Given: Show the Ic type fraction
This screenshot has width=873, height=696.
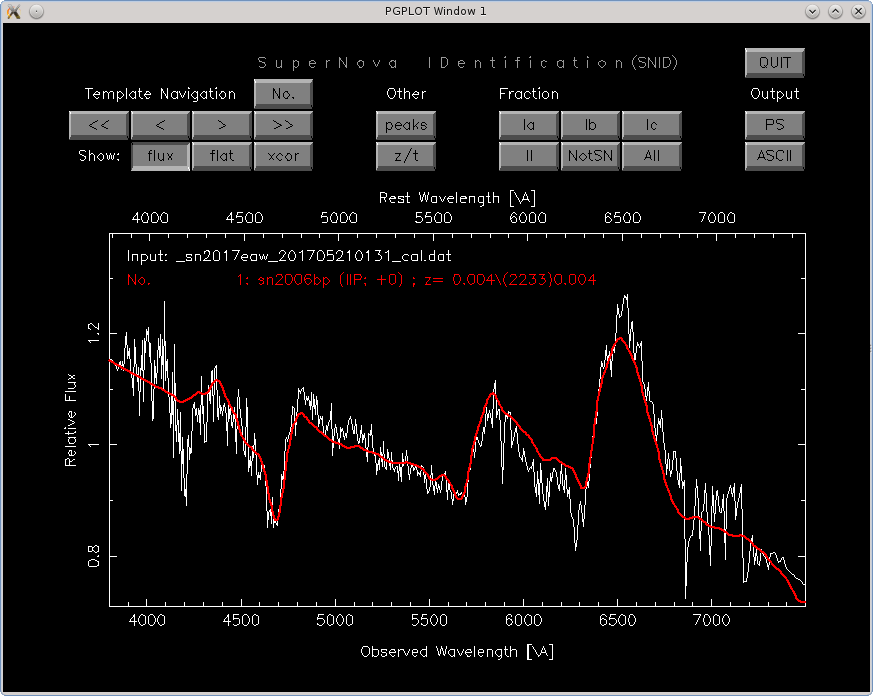Looking at the screenshot, I should (651, 125).
